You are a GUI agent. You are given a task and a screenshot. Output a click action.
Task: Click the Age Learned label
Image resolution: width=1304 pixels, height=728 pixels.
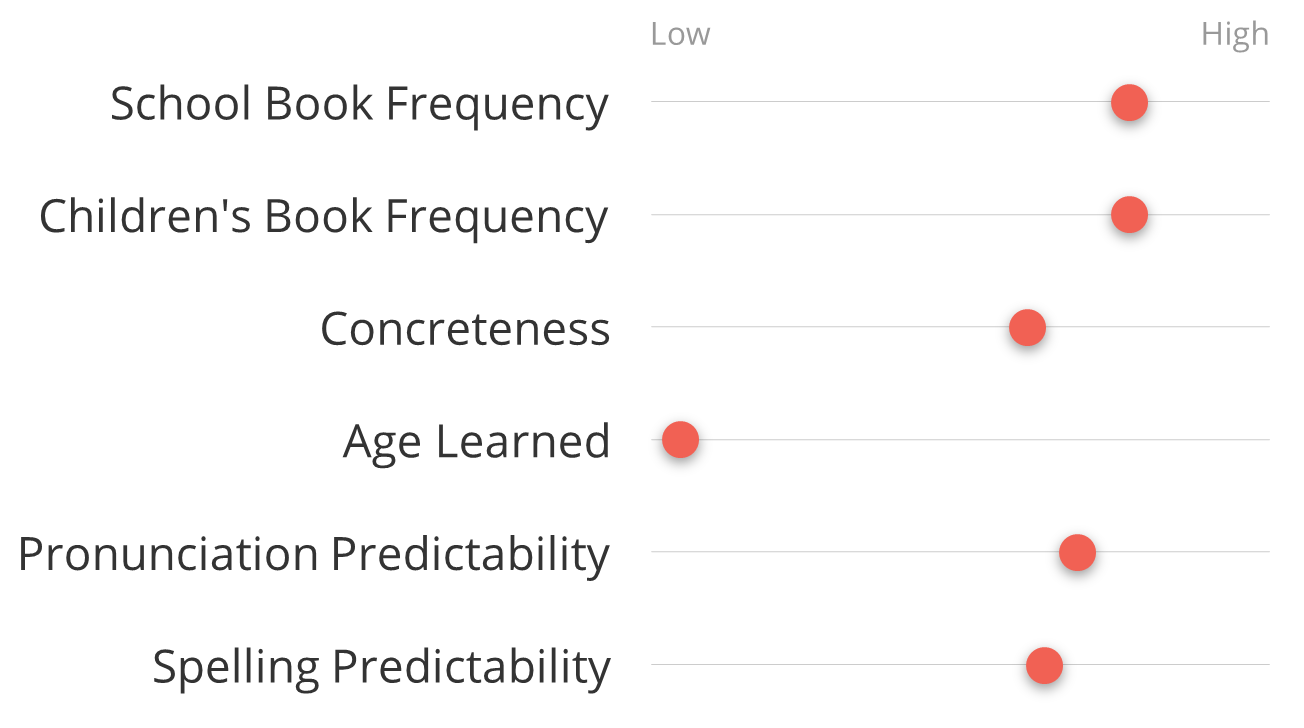click(476, 442)
